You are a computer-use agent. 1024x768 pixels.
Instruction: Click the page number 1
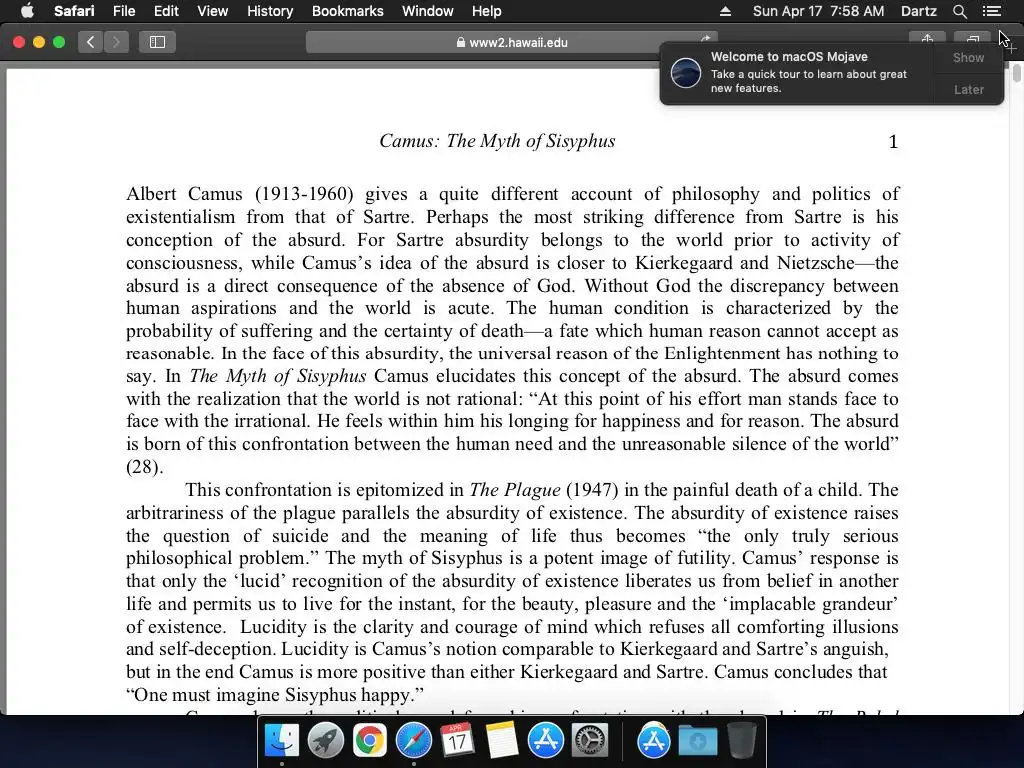893,142
